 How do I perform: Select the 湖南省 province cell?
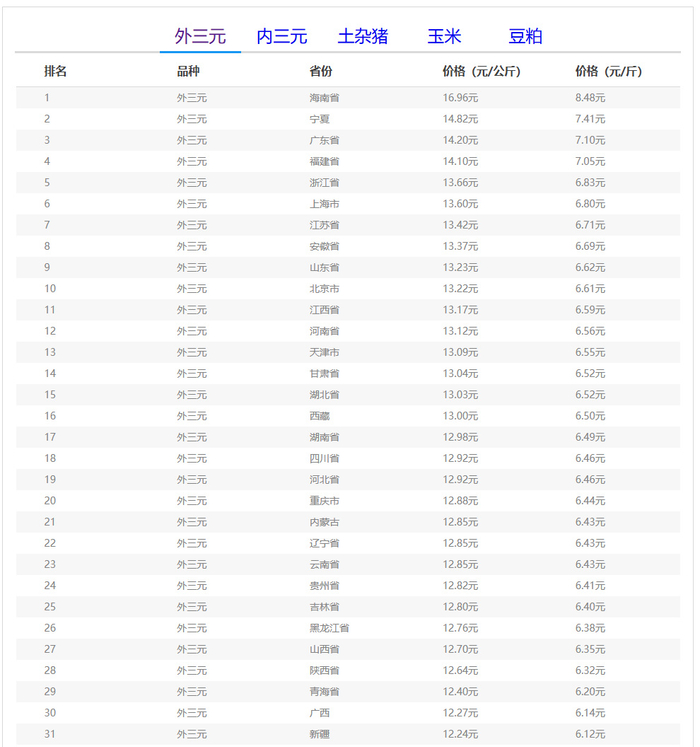click(325, 437)
